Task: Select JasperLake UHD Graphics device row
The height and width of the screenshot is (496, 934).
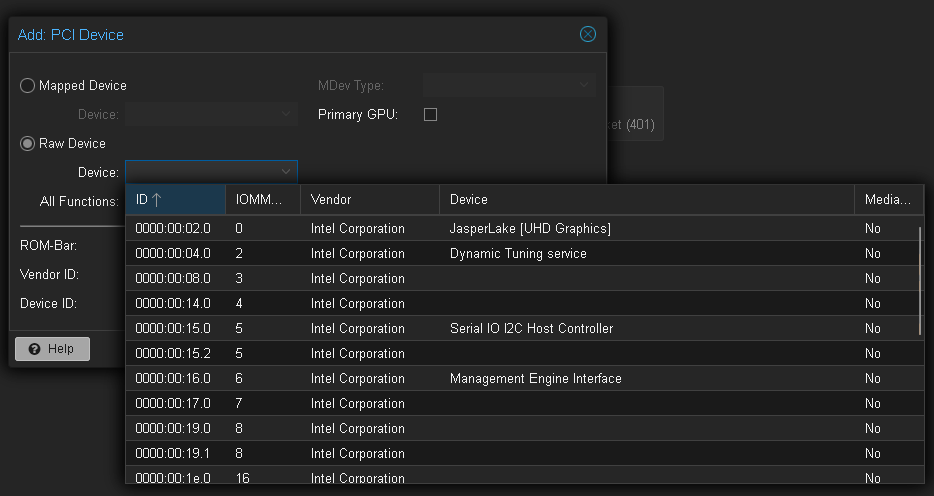Action: point(530,229)
